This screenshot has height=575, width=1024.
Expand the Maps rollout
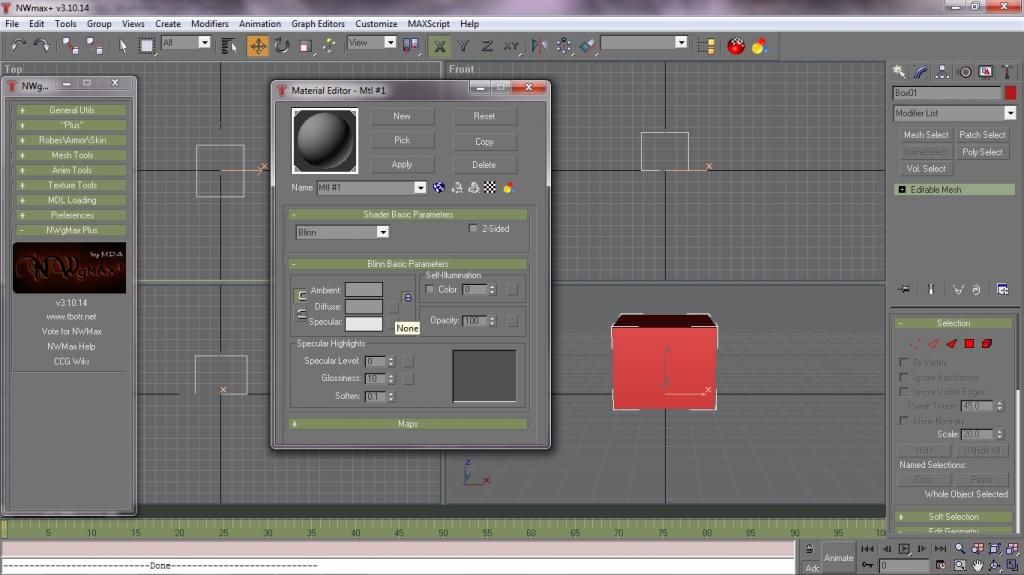click(407, 424)
